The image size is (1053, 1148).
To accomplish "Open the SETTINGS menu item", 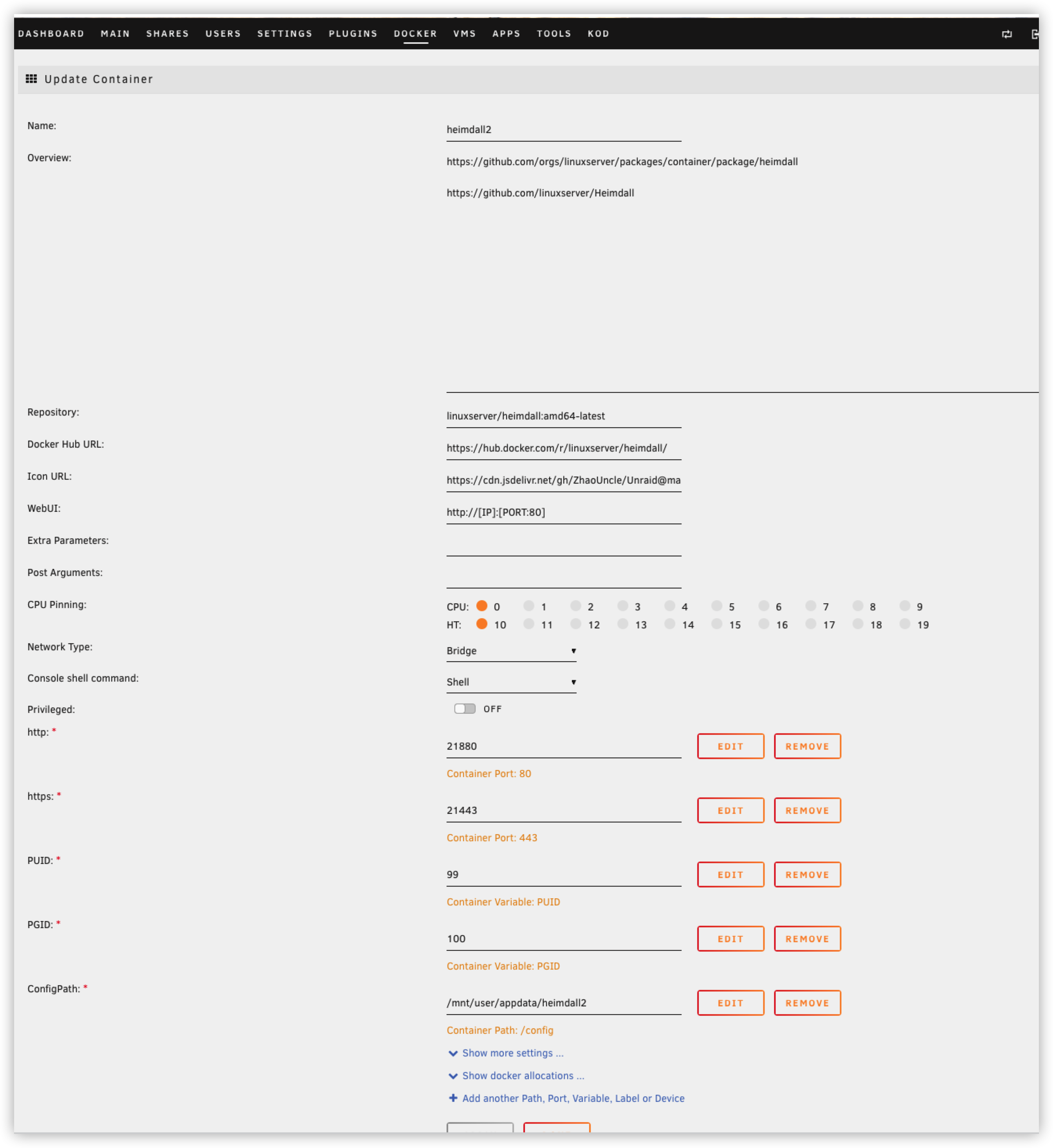I will (x=285, y=34).
